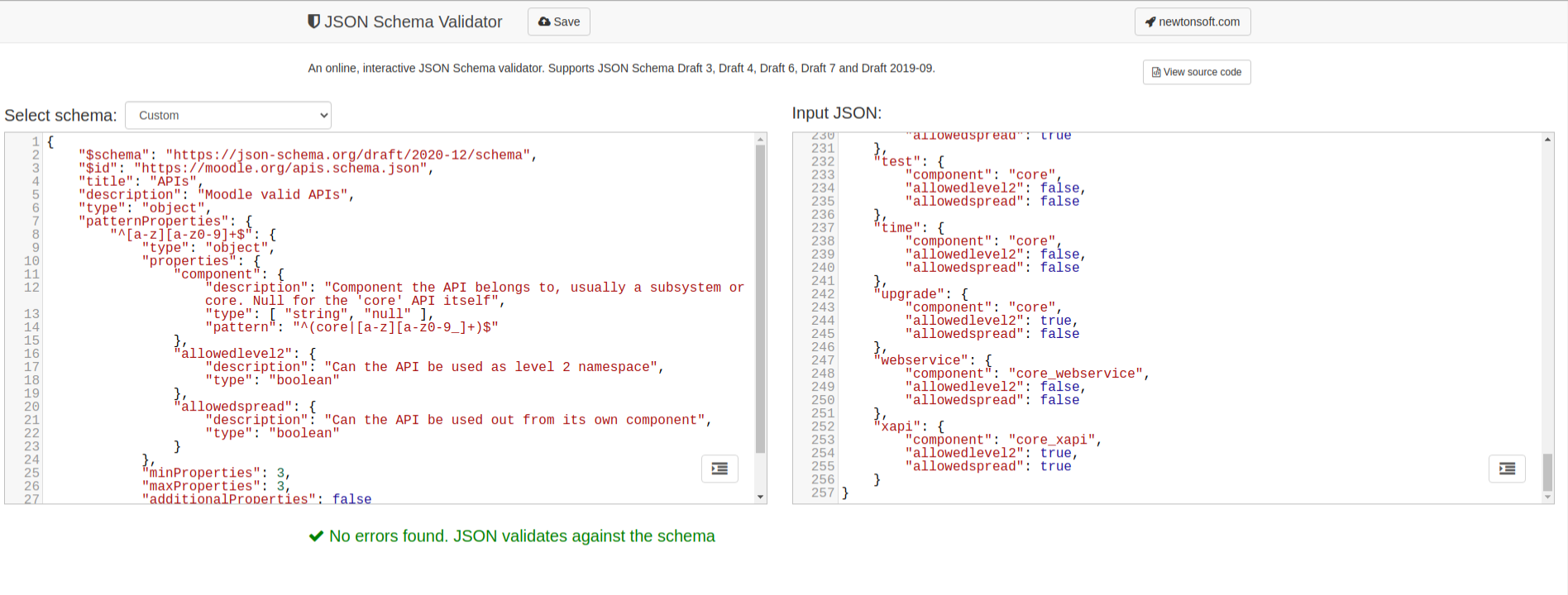This screenshot has width=1568, height=595.
Task: Click the JSON Schema Validator title
Action: tap(413, 21)
